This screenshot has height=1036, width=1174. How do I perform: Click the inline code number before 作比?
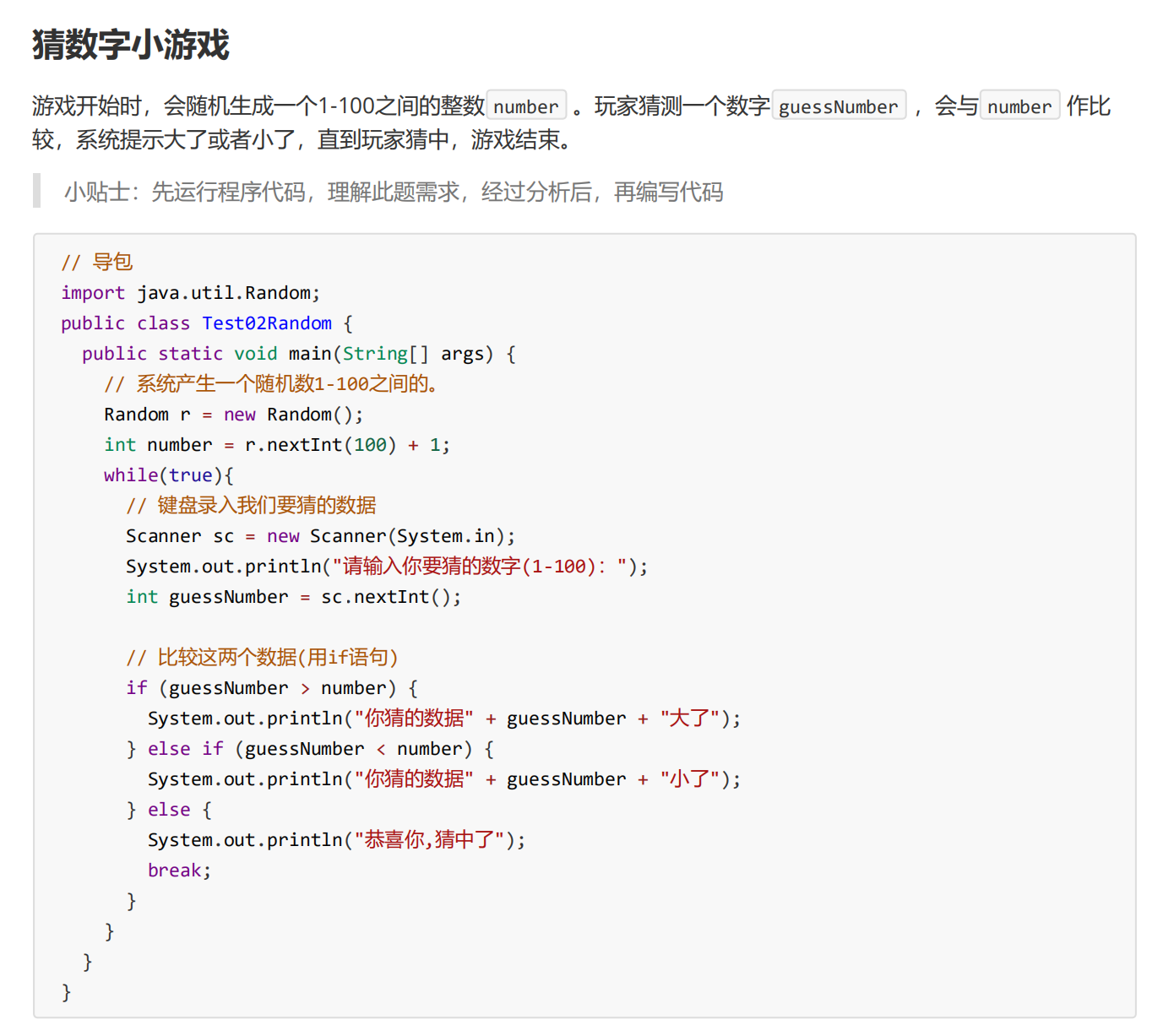click(x=1019, y=106)
